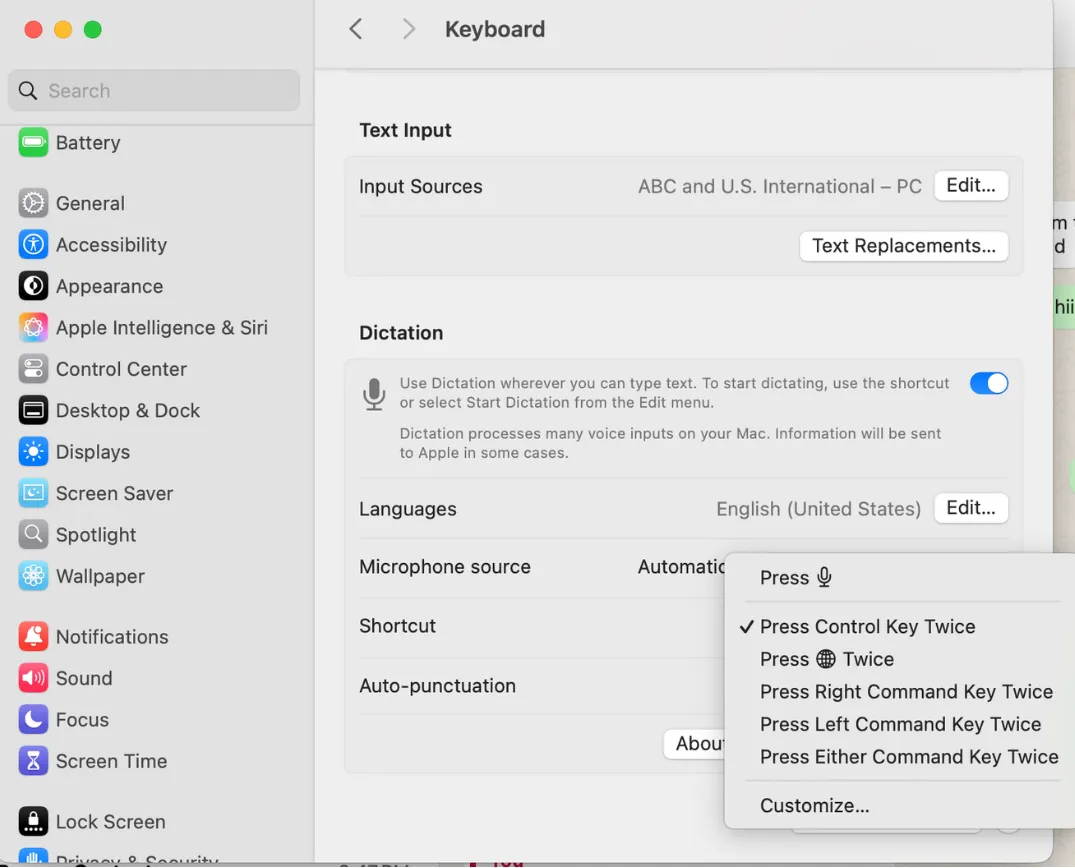The width and height of the screenshot is (1075, 868).
Task: Click English (United States) language value
Action: pyautogui.click(x=819, y=509)
